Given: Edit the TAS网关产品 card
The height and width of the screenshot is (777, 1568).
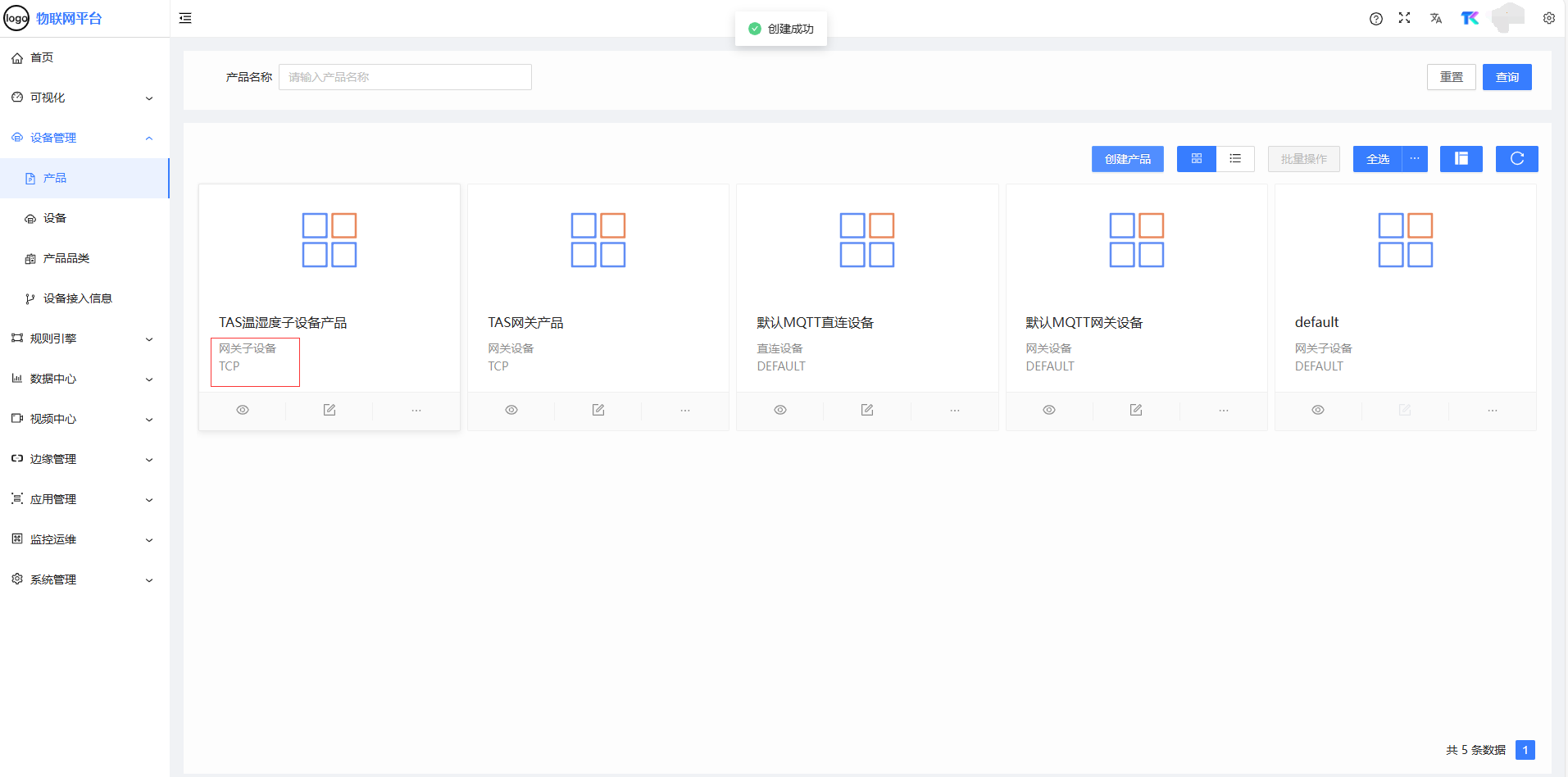Looking at the screenshot, I should click(x=598, y=410).
